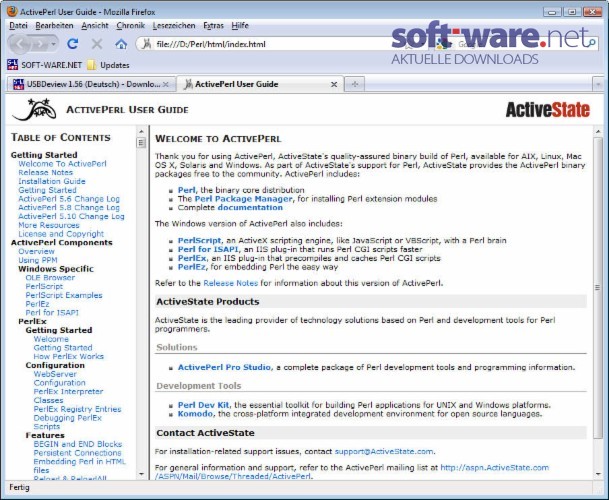Open Persistent Connections link

(x=77, y=453)
